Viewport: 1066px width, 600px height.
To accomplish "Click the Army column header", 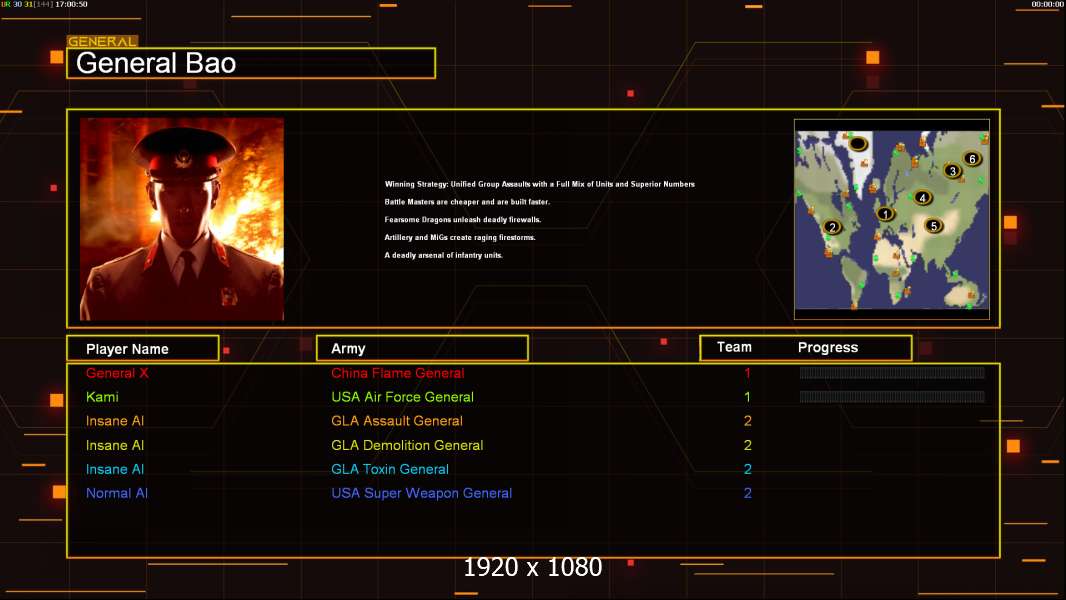I will tap(422, 349).
